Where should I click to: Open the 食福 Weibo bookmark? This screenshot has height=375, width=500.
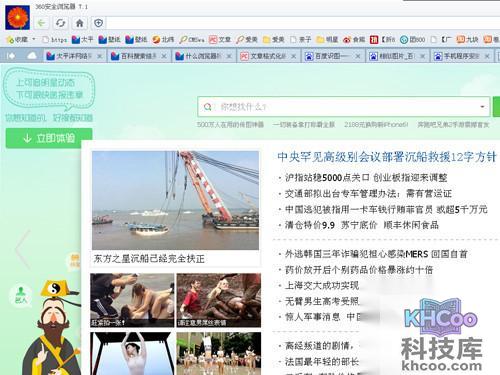(354, 40)
